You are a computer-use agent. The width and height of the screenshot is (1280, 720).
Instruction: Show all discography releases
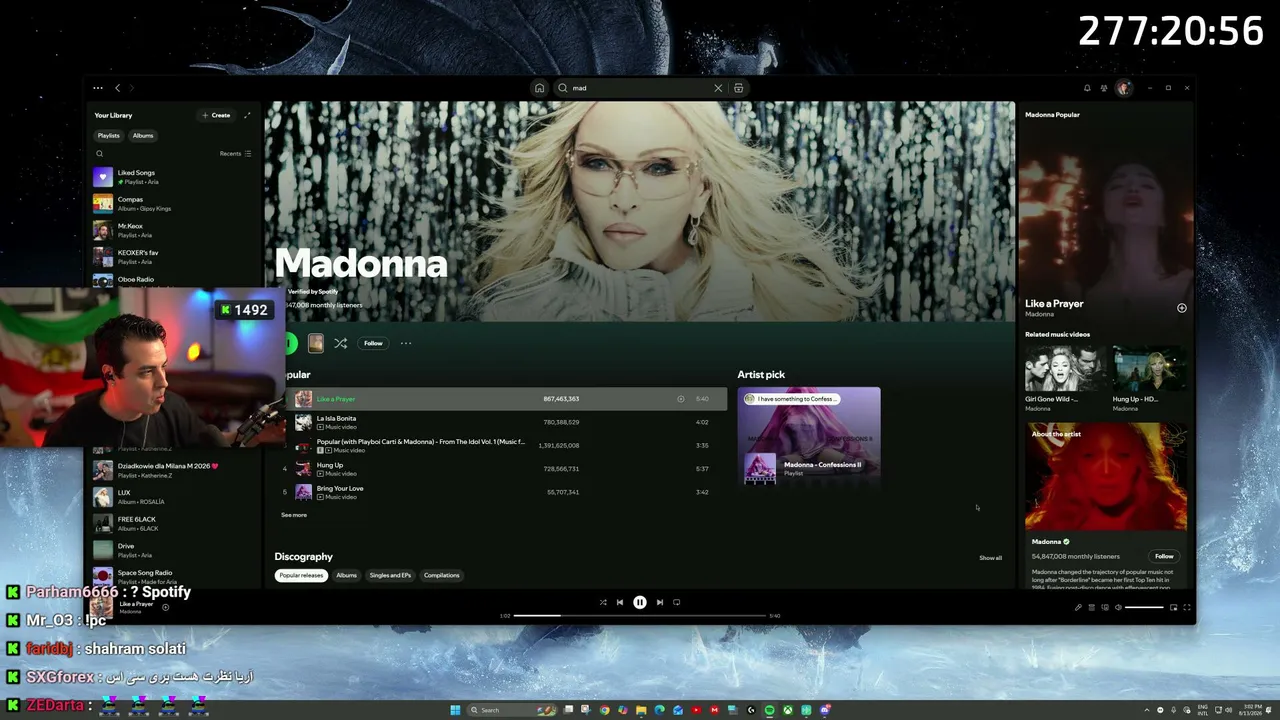click(990, 558)
